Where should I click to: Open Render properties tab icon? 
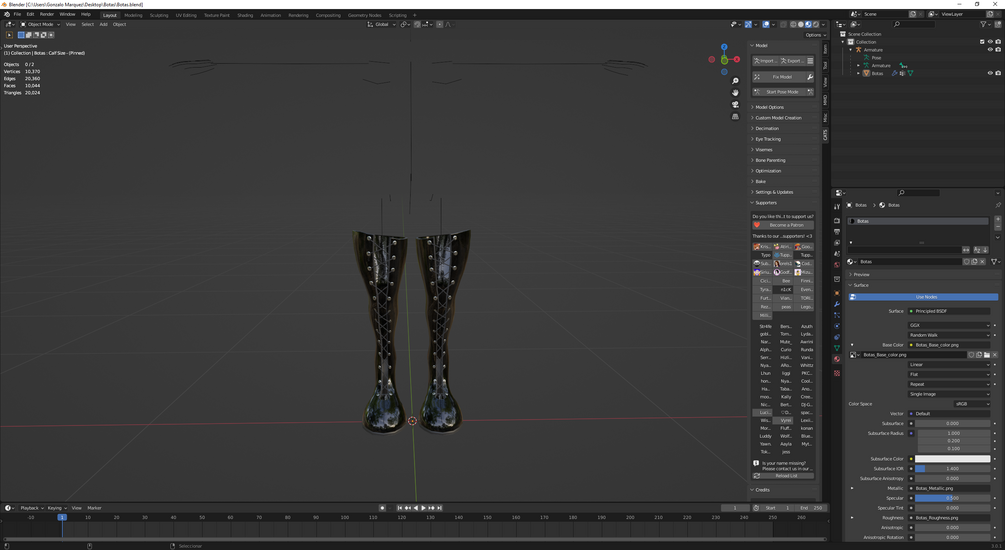(836, 221)
